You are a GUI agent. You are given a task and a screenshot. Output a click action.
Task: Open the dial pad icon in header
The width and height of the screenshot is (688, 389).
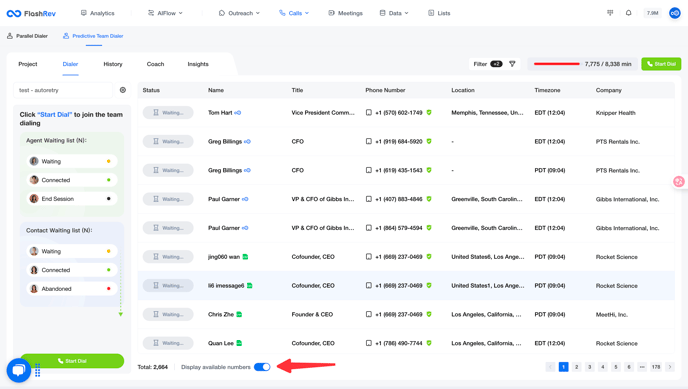(610, 13)
